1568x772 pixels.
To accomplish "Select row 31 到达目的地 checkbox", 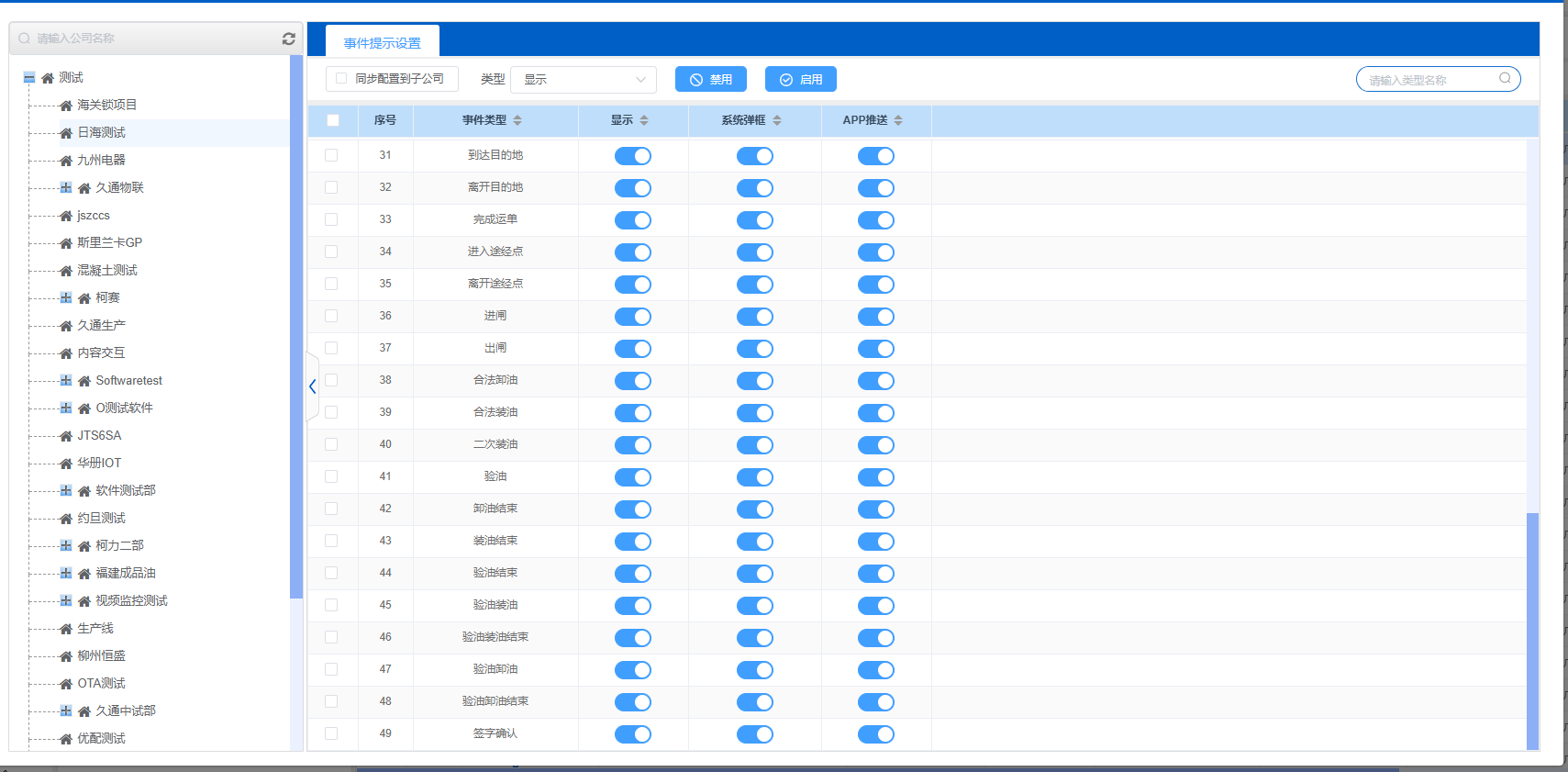I will coord(331,155).
